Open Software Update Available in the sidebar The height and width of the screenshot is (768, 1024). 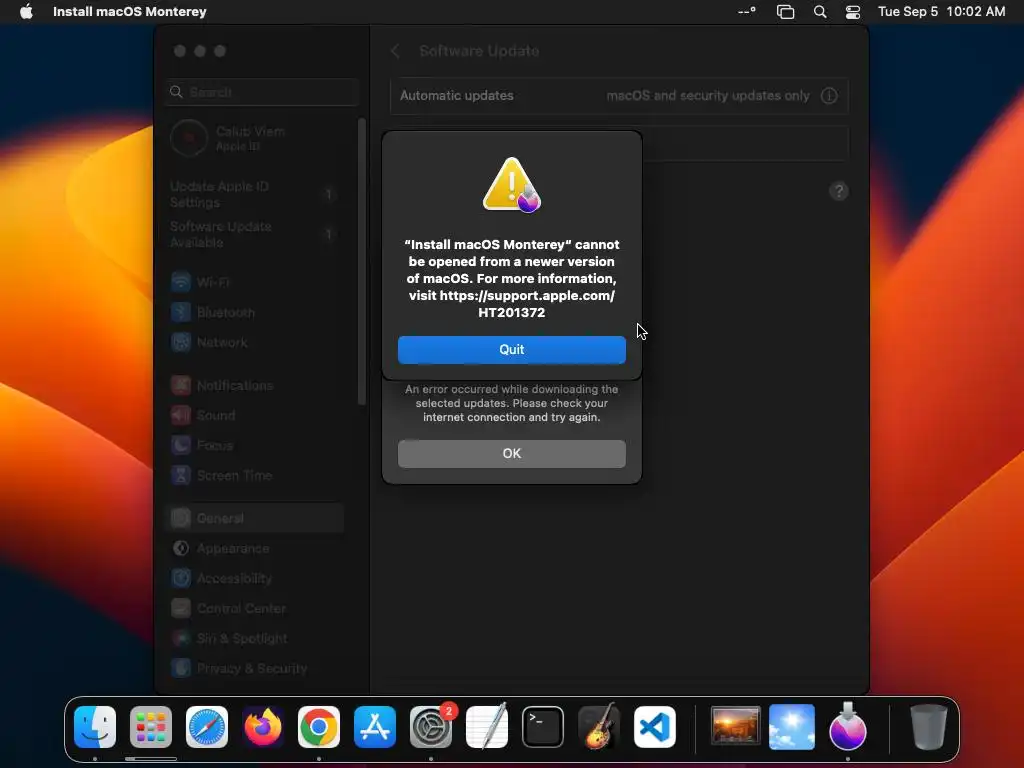click(255, 234)
